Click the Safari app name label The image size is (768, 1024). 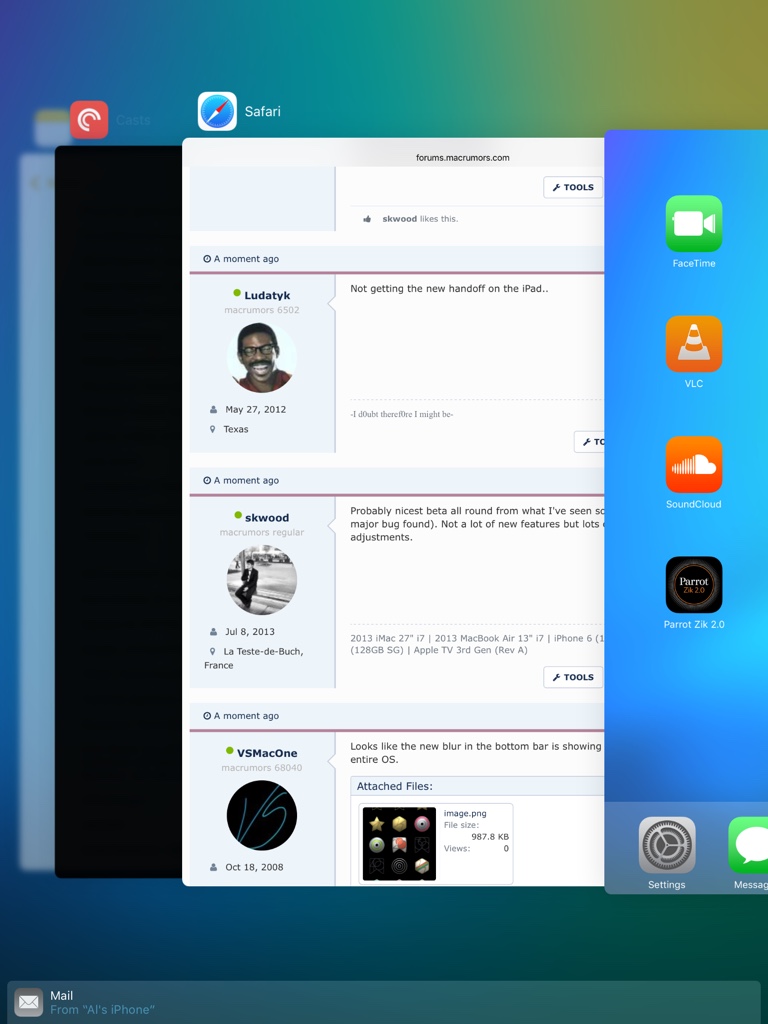click(263, 112)
